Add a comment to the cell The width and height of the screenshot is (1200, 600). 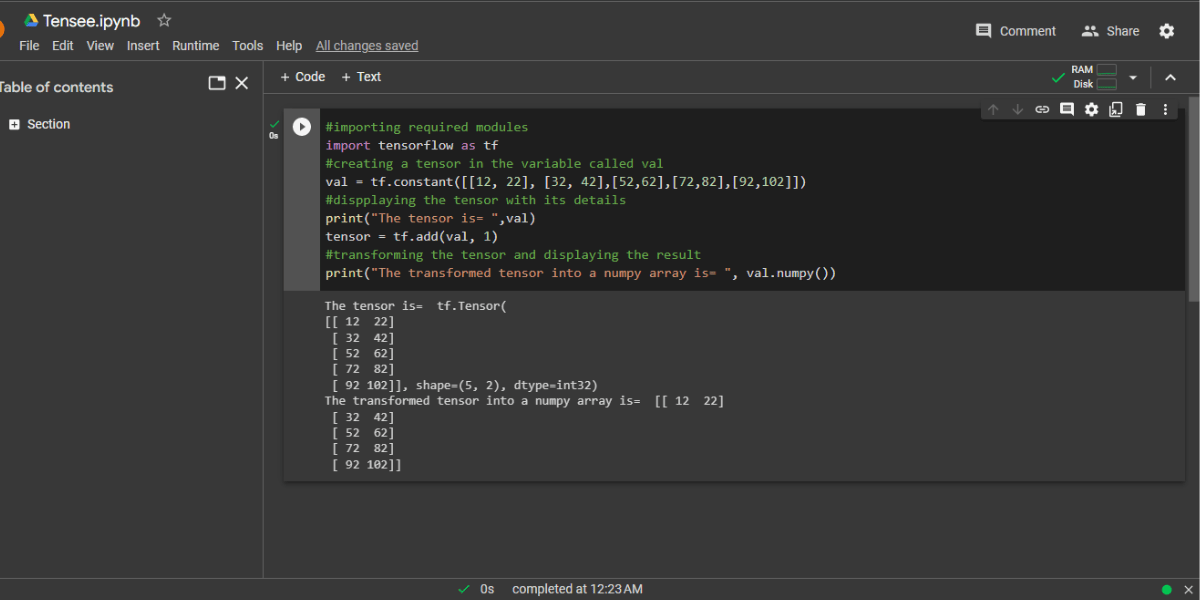pos(1066,109)
